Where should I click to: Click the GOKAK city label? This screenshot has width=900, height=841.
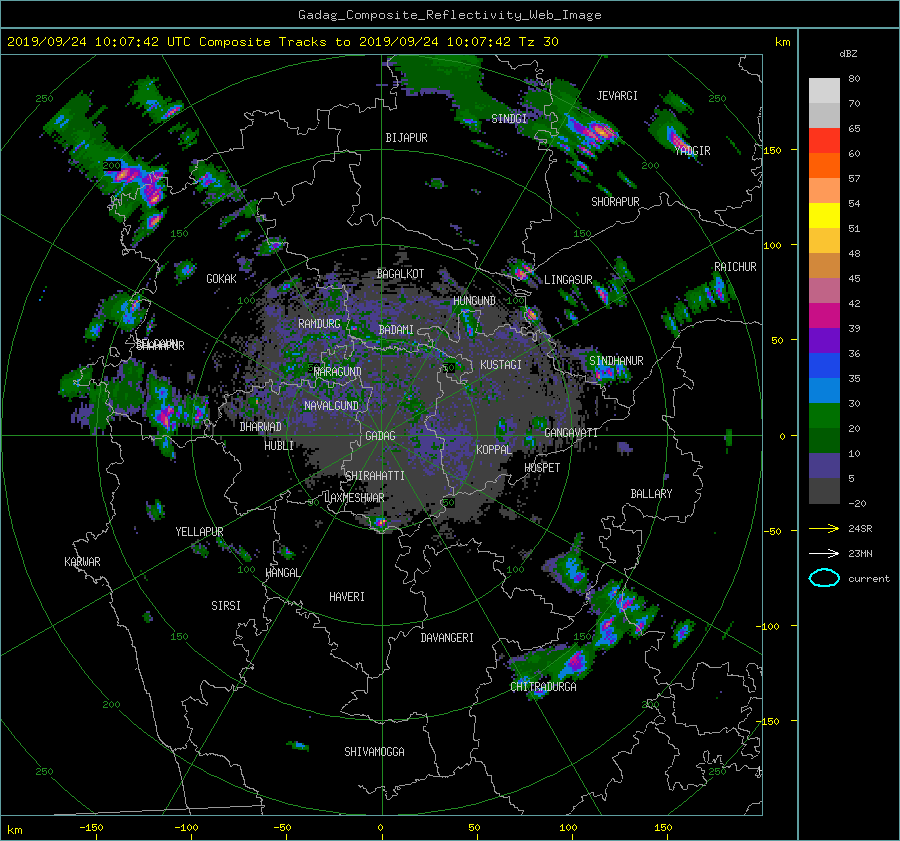click(222, 279)
